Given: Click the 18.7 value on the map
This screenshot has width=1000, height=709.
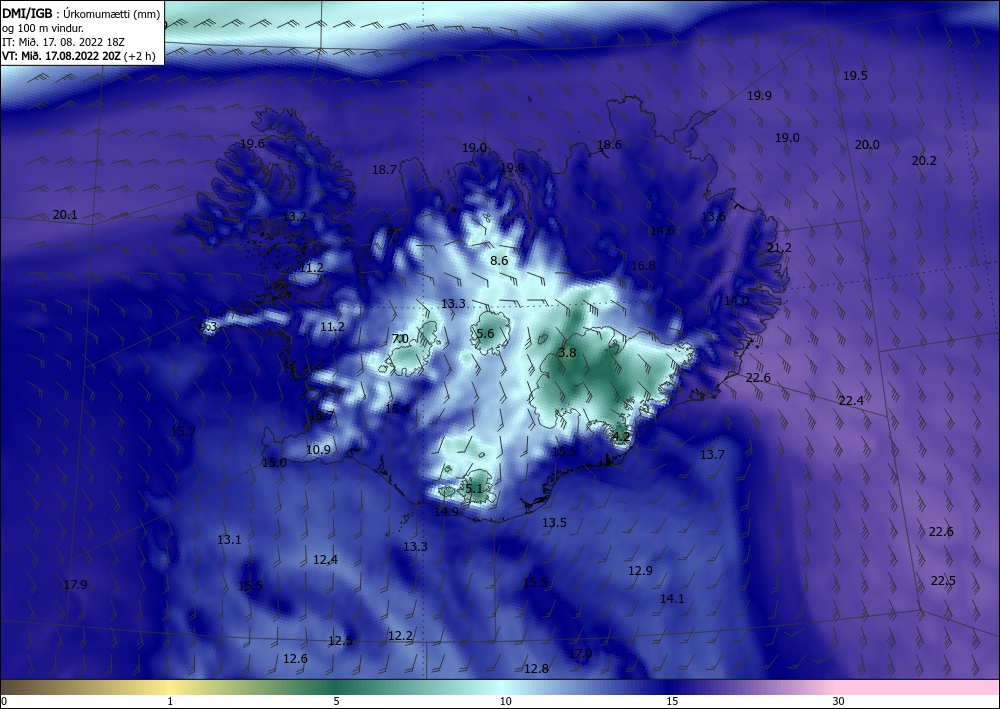Looking at the screenshot, I should [x=385, y=170].
